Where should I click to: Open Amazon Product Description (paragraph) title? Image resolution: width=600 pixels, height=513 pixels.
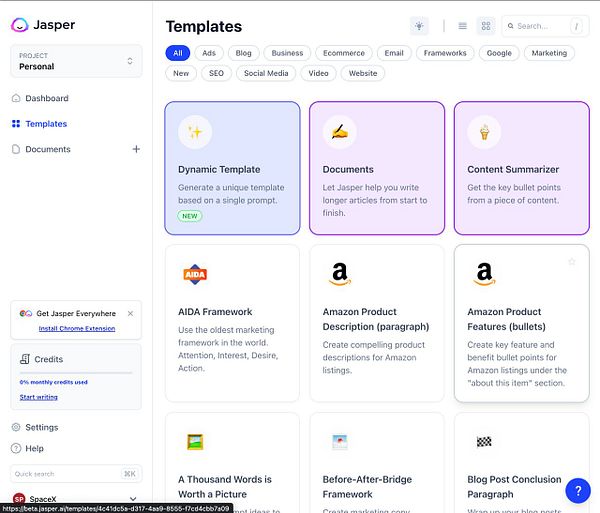(x=376, y=319)
